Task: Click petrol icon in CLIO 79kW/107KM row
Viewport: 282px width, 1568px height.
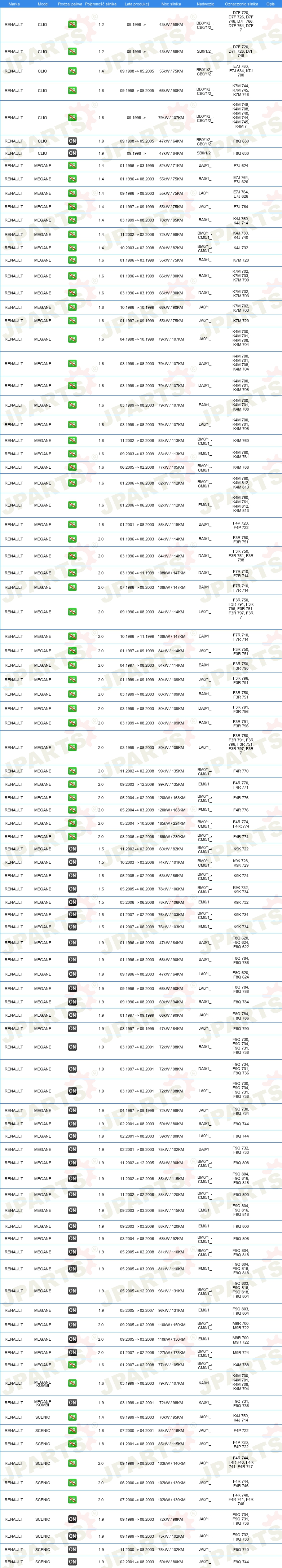Action: [72, 118]
